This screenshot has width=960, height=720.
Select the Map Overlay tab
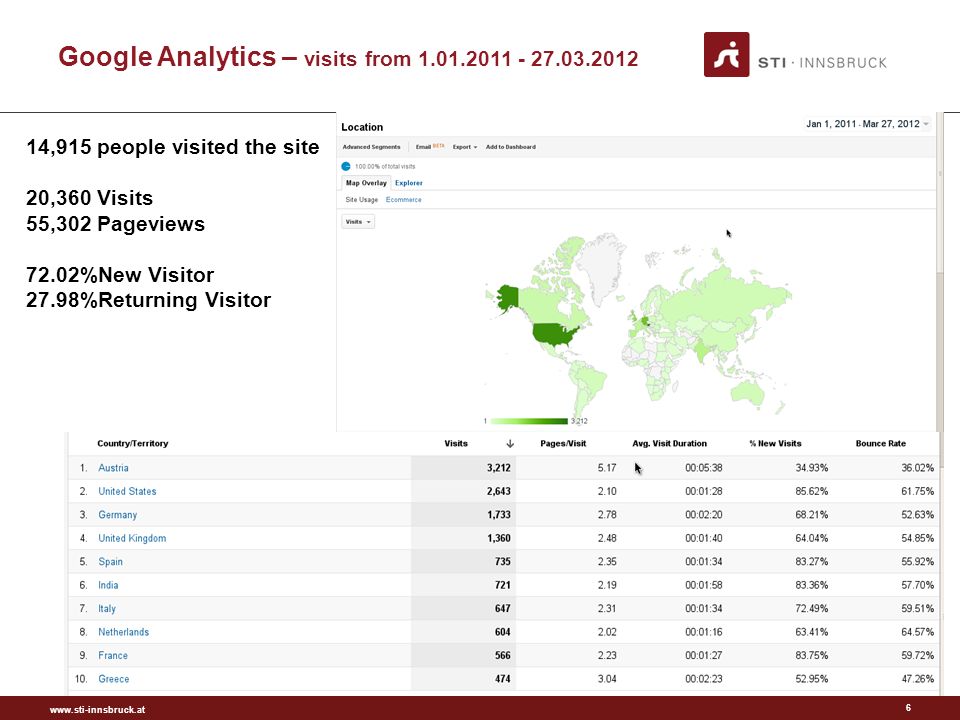point(366,182)
